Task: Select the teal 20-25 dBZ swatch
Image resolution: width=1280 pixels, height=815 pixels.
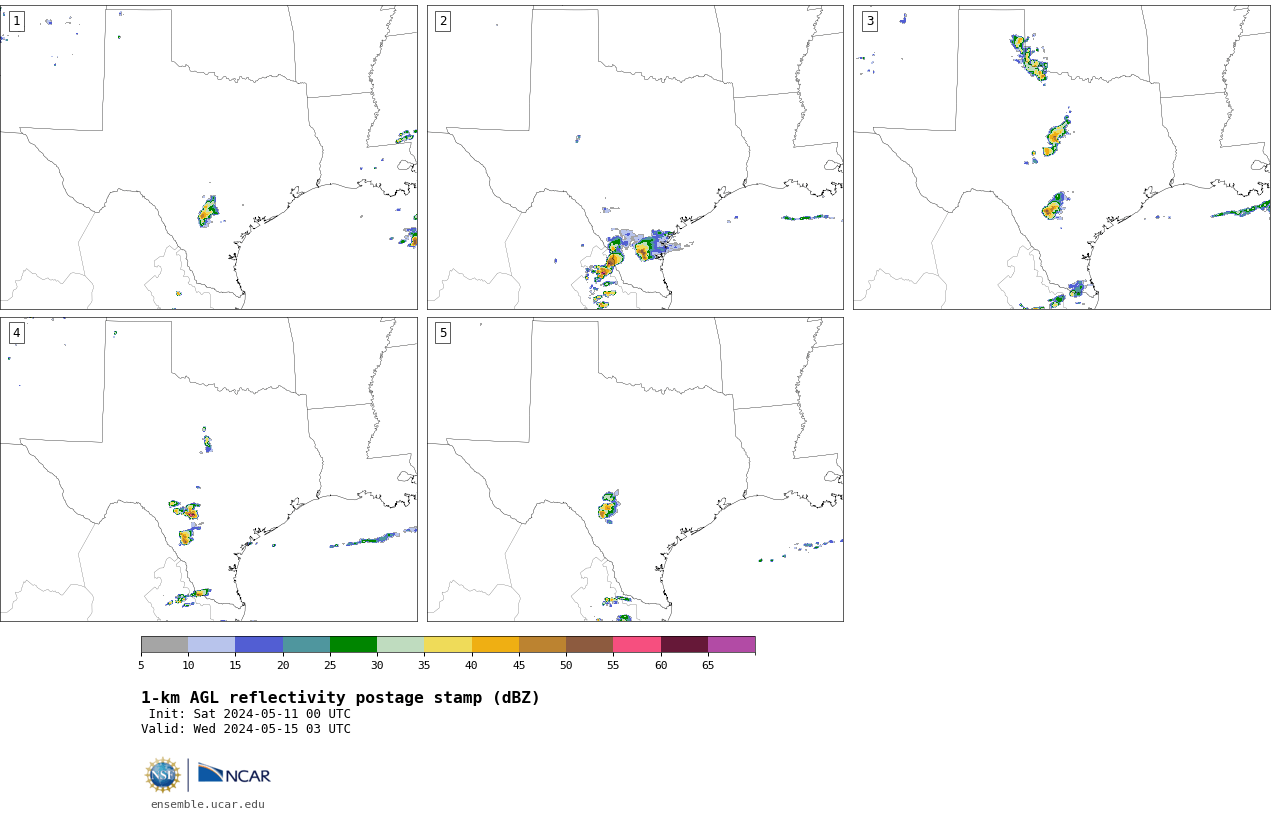Action: (x=306, y=644)
